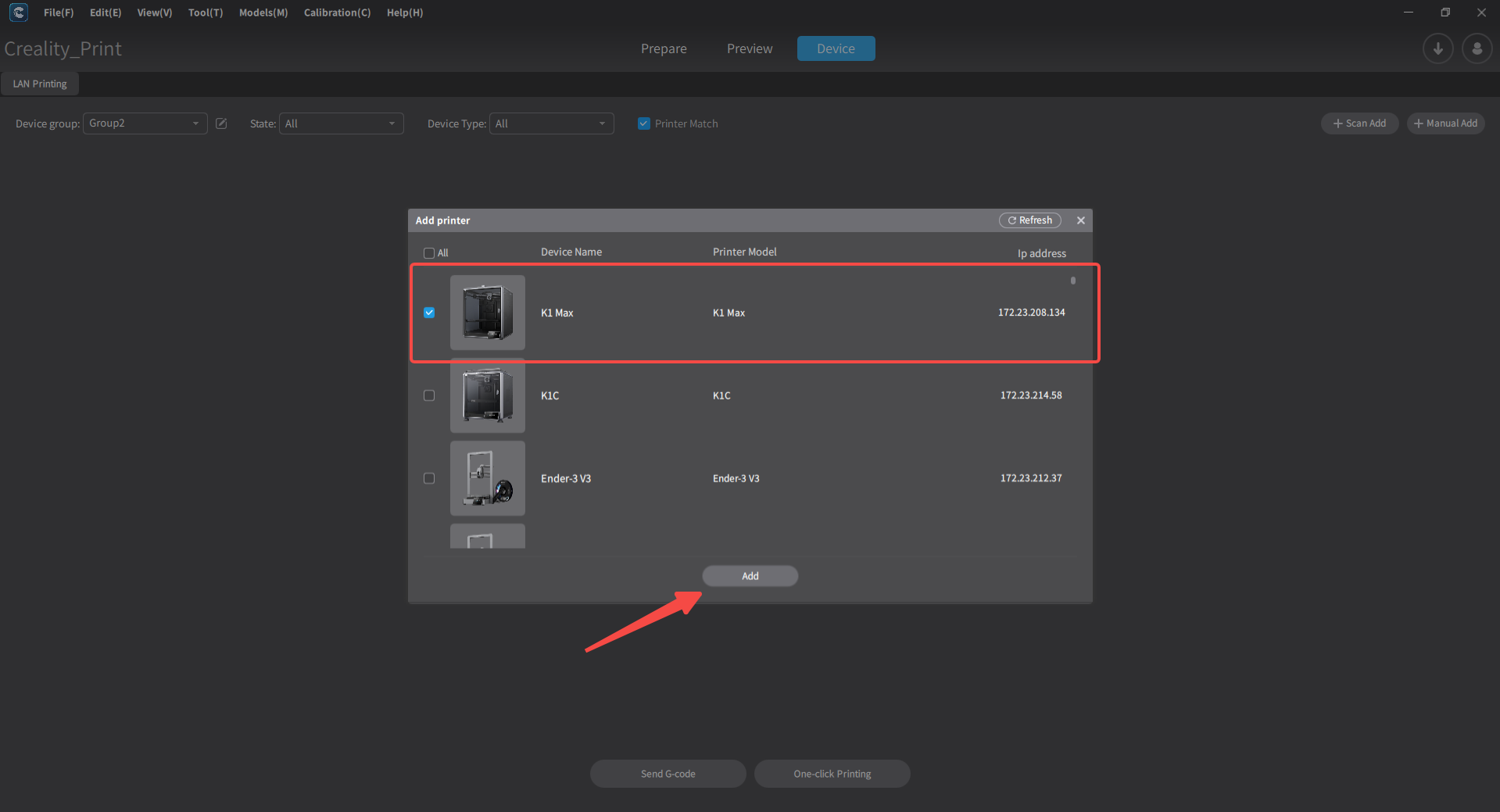This screenshot has height=812, width=1500.
Task: Expand the Device Type dropdown
Action: (x=551, y=123)
